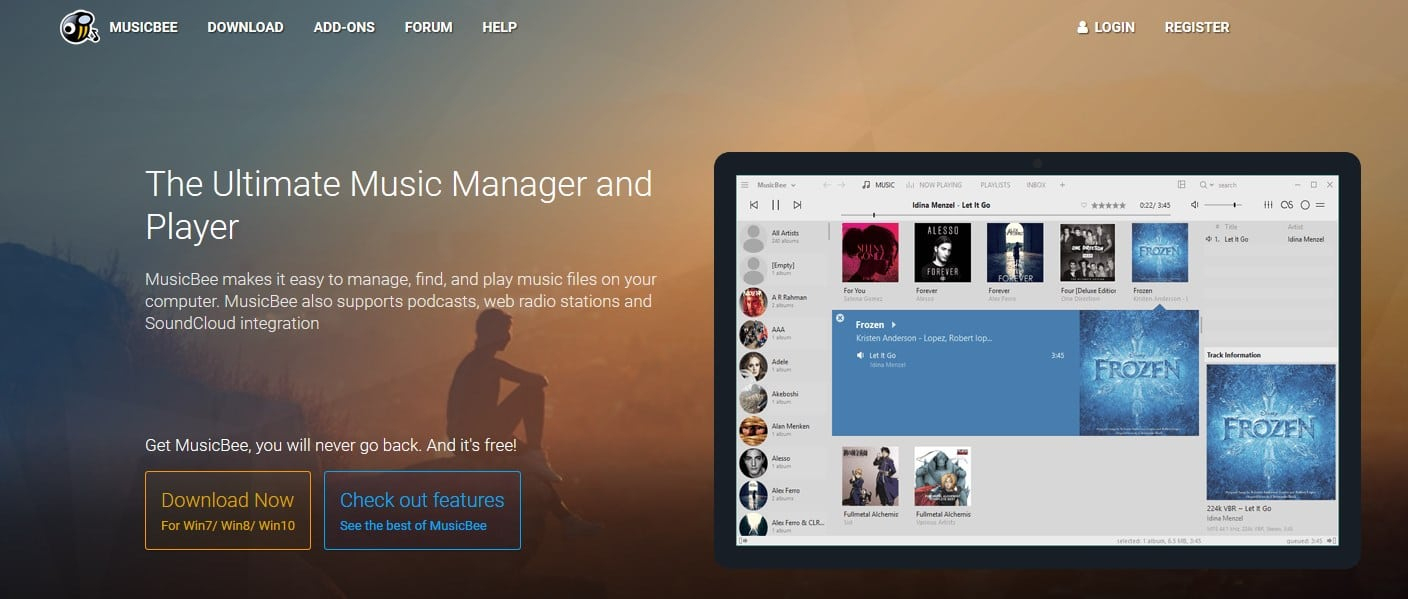The width and height of the screenshot is (1408, 599).
Task: Open the MusicBee dropdown menu in player
Action: point(776,185)
